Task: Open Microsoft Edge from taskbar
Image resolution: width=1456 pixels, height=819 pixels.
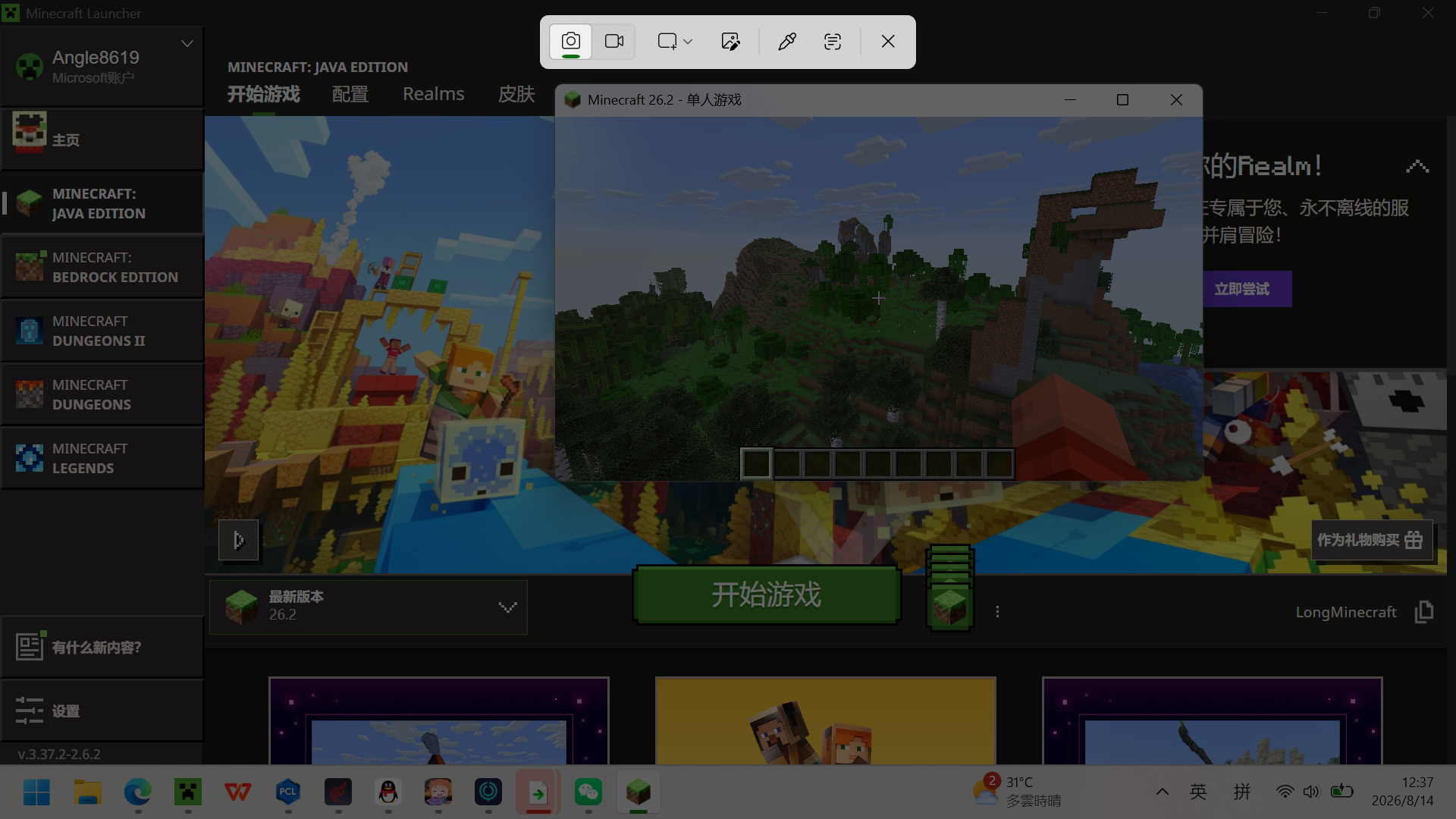Action: [138, 792]
